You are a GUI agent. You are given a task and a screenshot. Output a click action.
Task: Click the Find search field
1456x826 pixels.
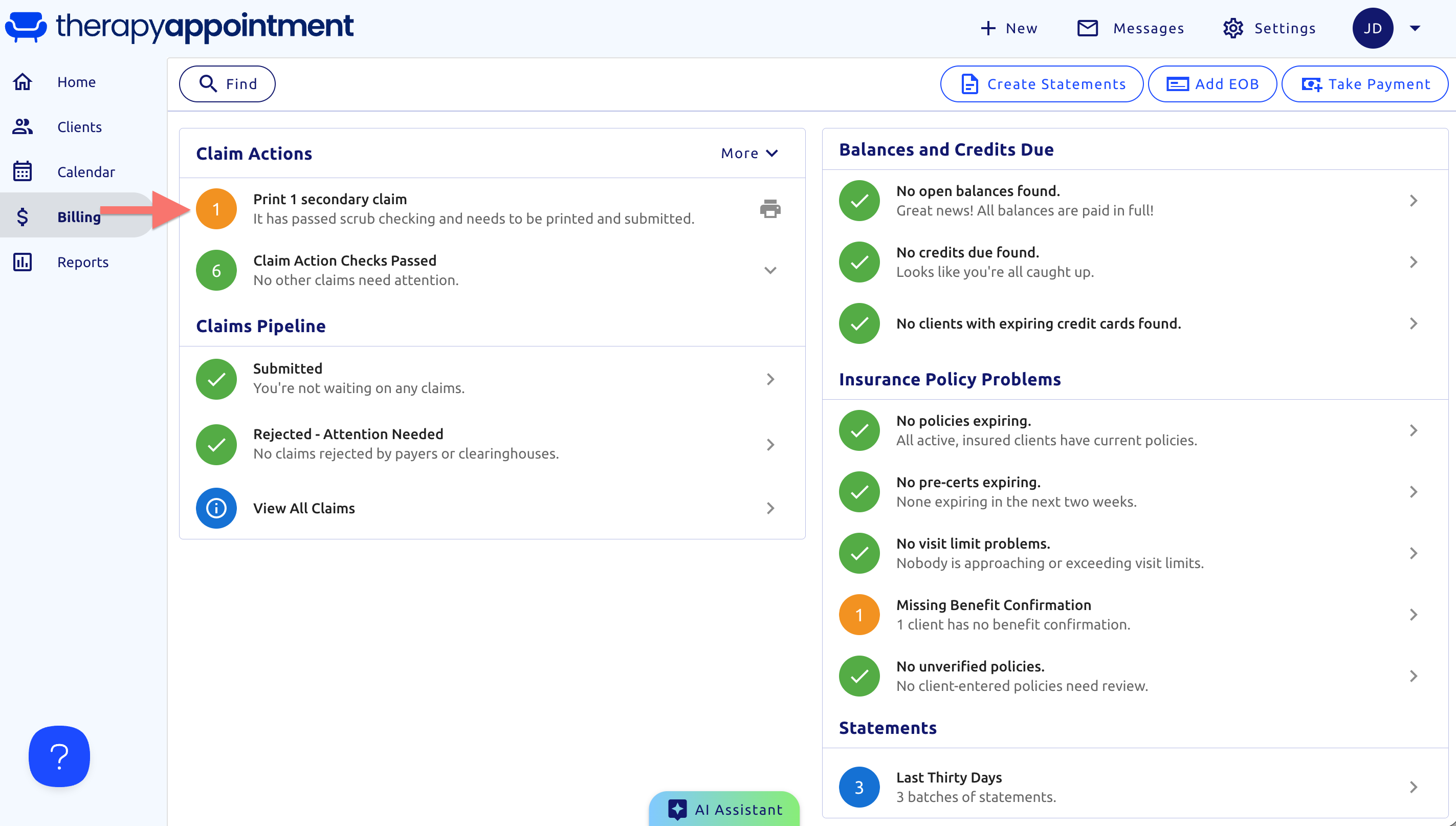pos(227,84)
